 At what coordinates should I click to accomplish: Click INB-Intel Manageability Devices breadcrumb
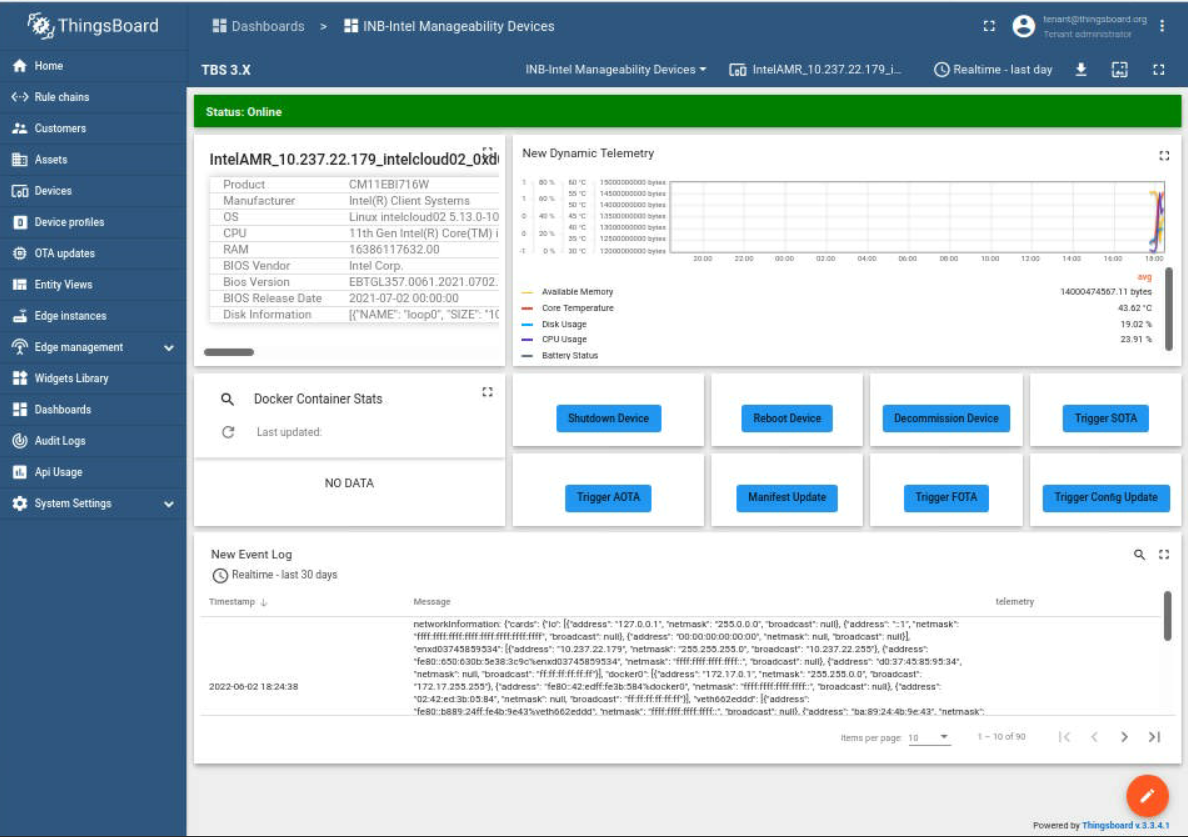[x=449, y=26]
